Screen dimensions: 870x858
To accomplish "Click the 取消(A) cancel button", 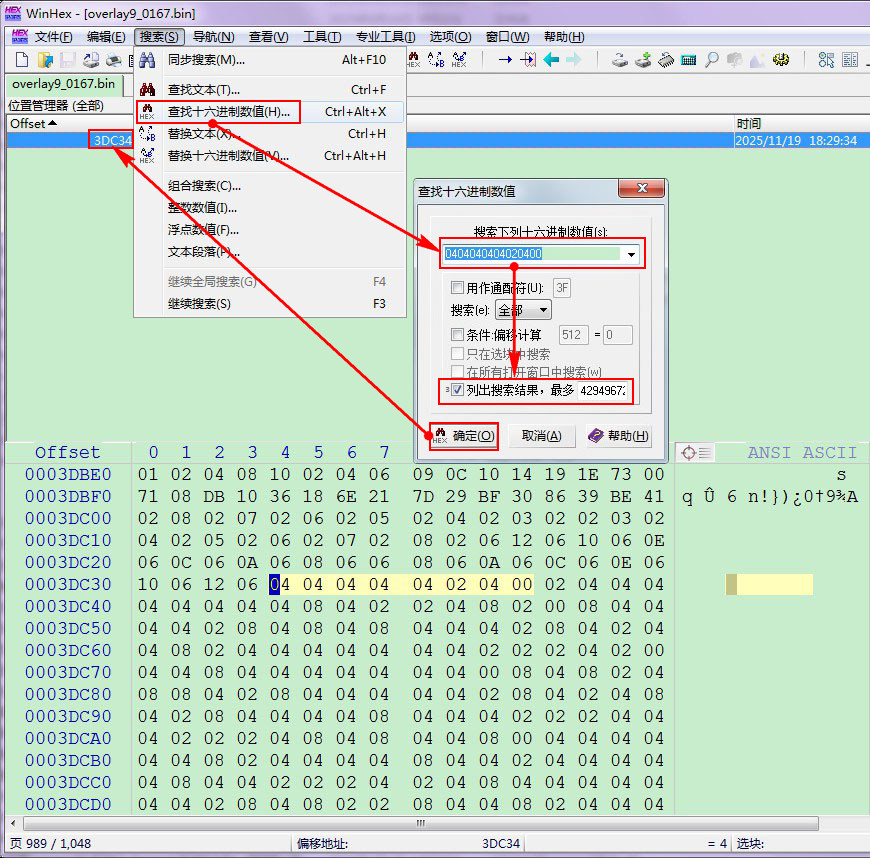I will (x=541, y=436).
